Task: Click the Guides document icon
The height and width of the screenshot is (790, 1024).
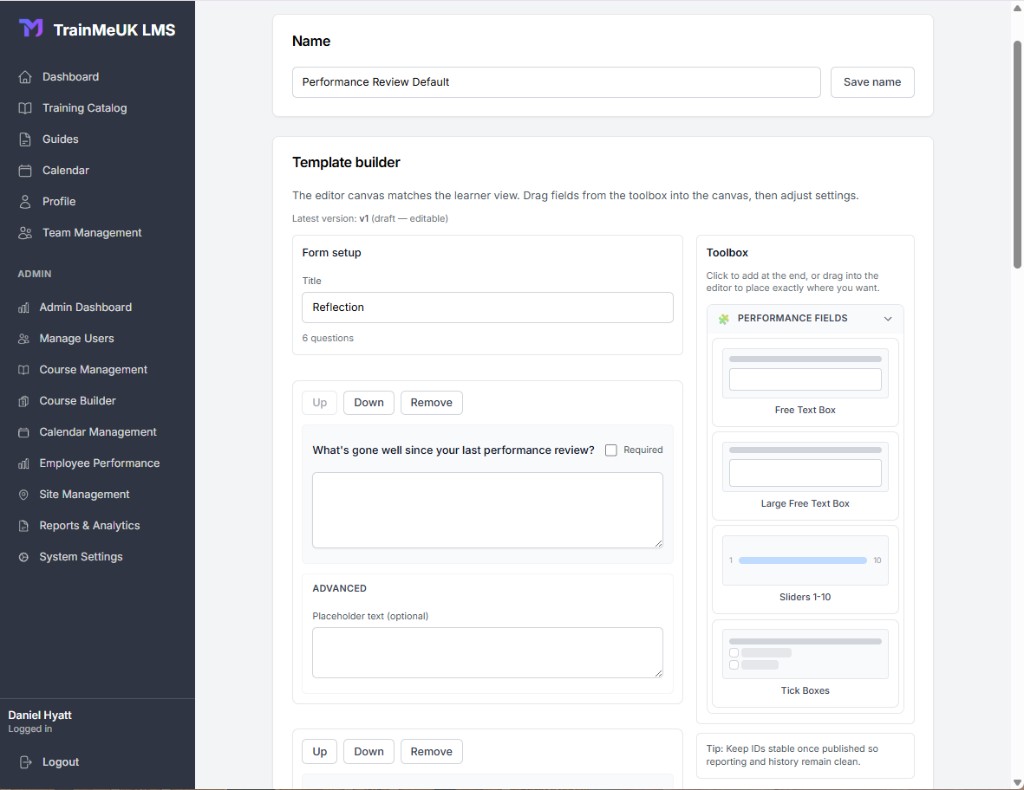Action: [25, 139]
